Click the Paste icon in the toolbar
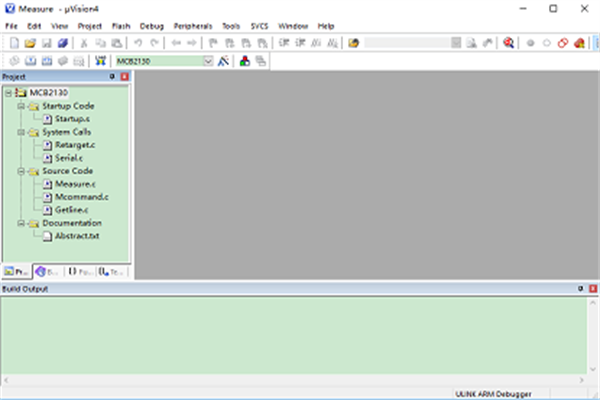Viewport: 600px width, 400px height. click(x=116, y=43)
